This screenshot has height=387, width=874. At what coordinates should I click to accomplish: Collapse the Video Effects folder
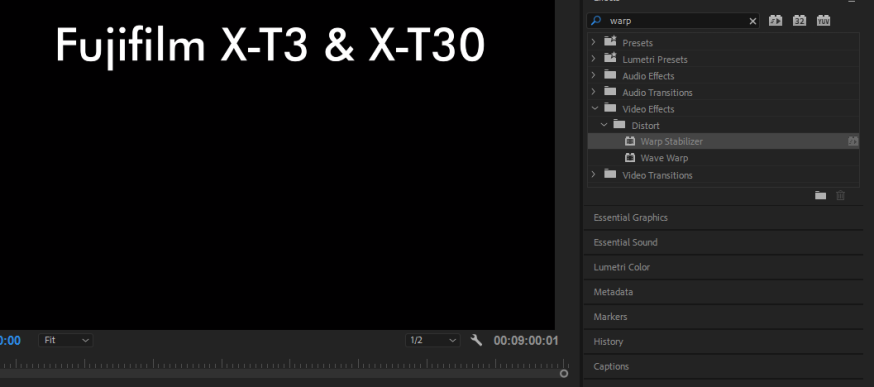(x=594, y=108)
